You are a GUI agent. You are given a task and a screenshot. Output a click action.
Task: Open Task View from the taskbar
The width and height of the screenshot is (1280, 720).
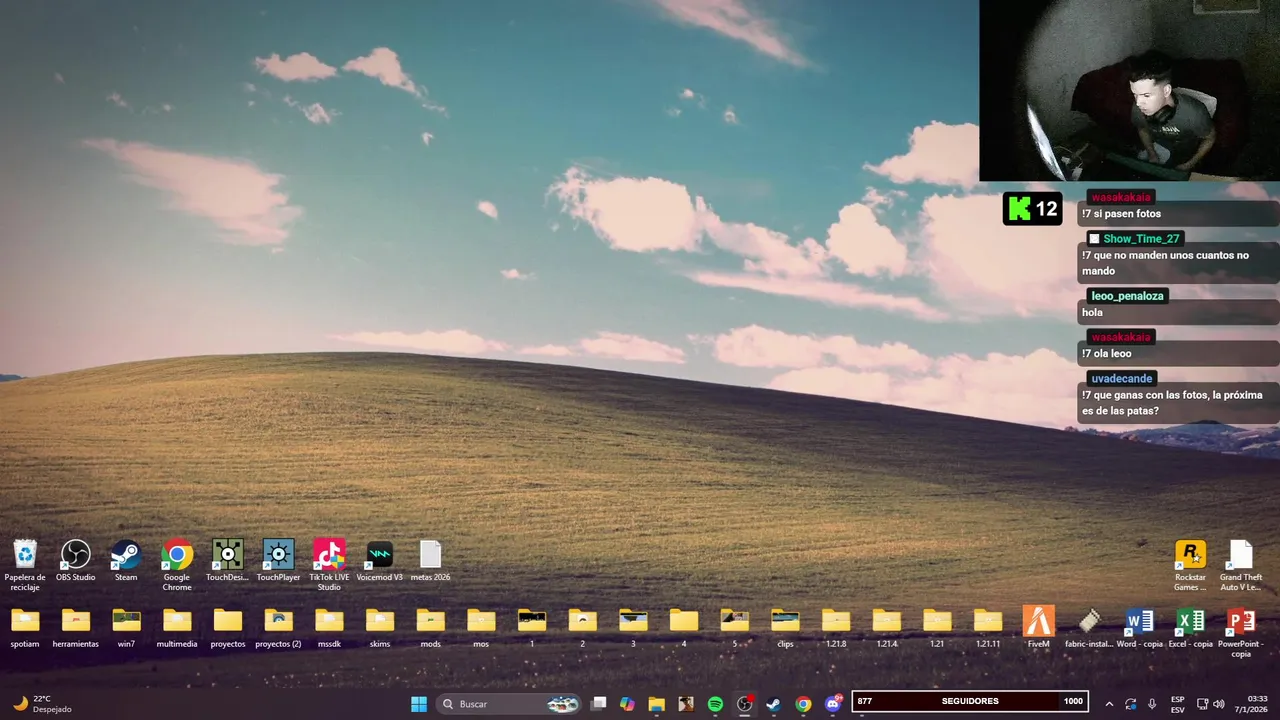[599, 704]
